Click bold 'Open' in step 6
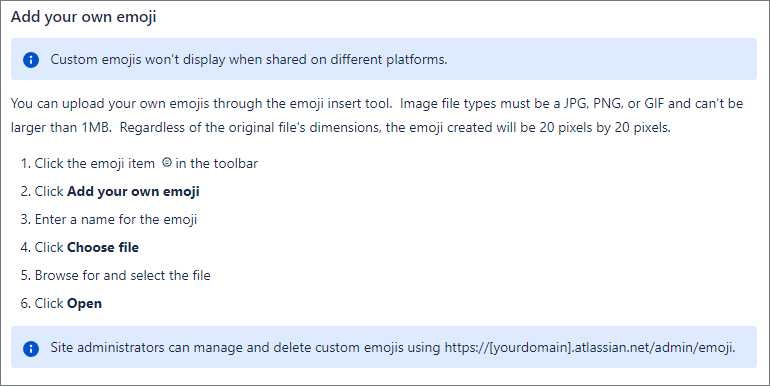The height and width of the screenshot is (386, 770). (84, 303)
